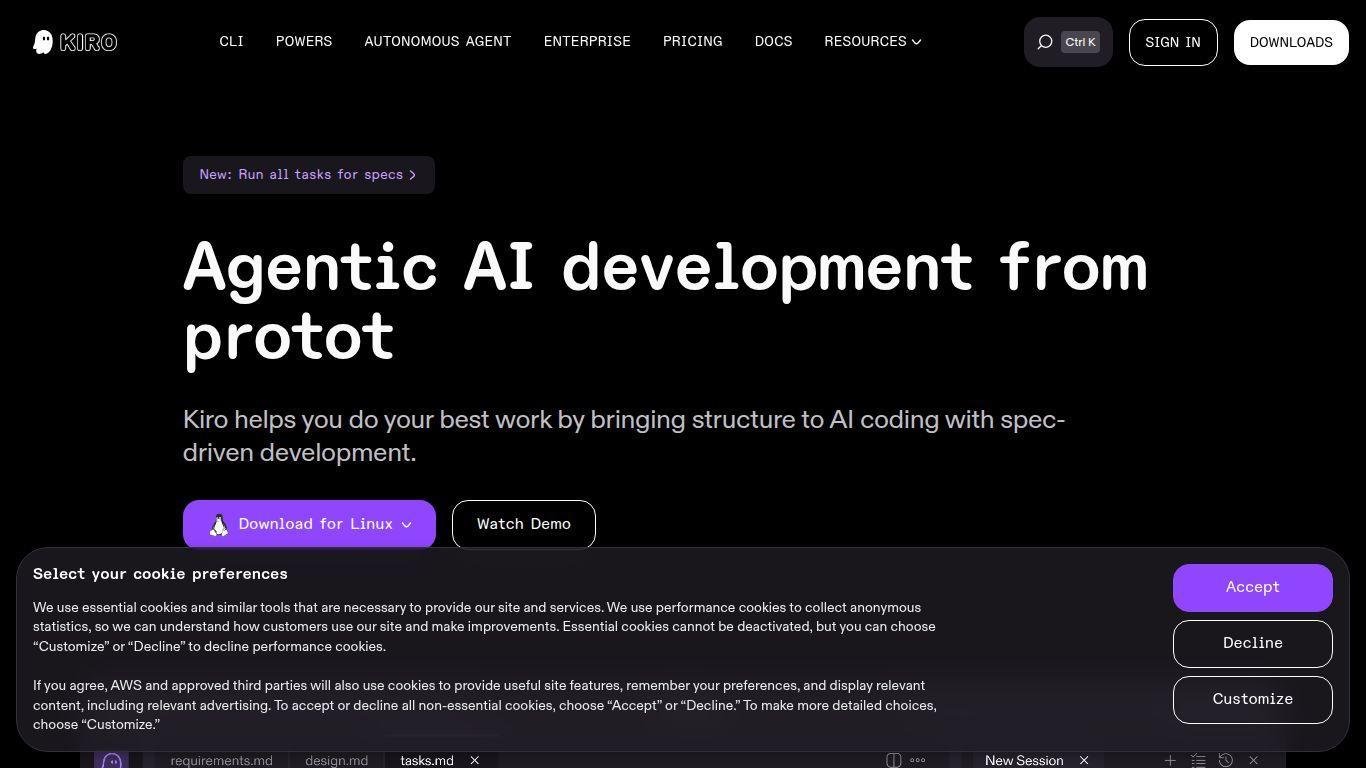The width and height of the screenshot is (1366, 768).
Task: Close the tasks.md tab
Action: click(475, 761)
